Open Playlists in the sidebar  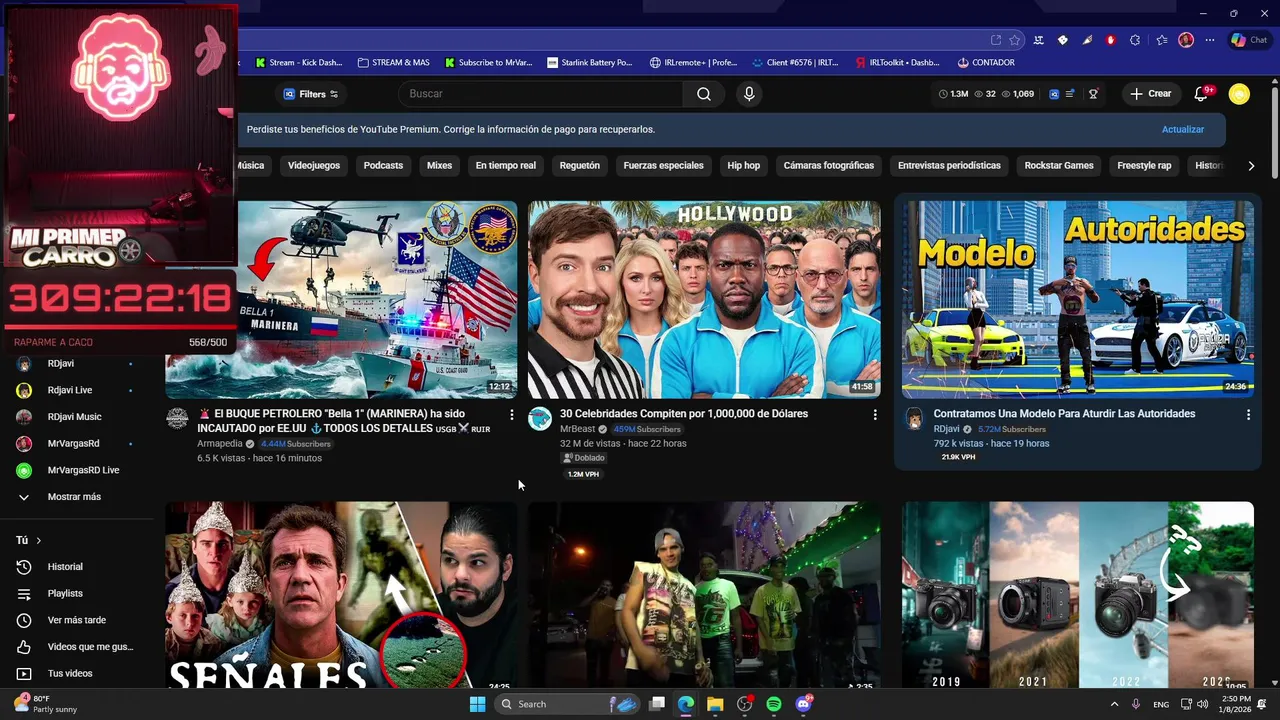click(x=66, y=594)
